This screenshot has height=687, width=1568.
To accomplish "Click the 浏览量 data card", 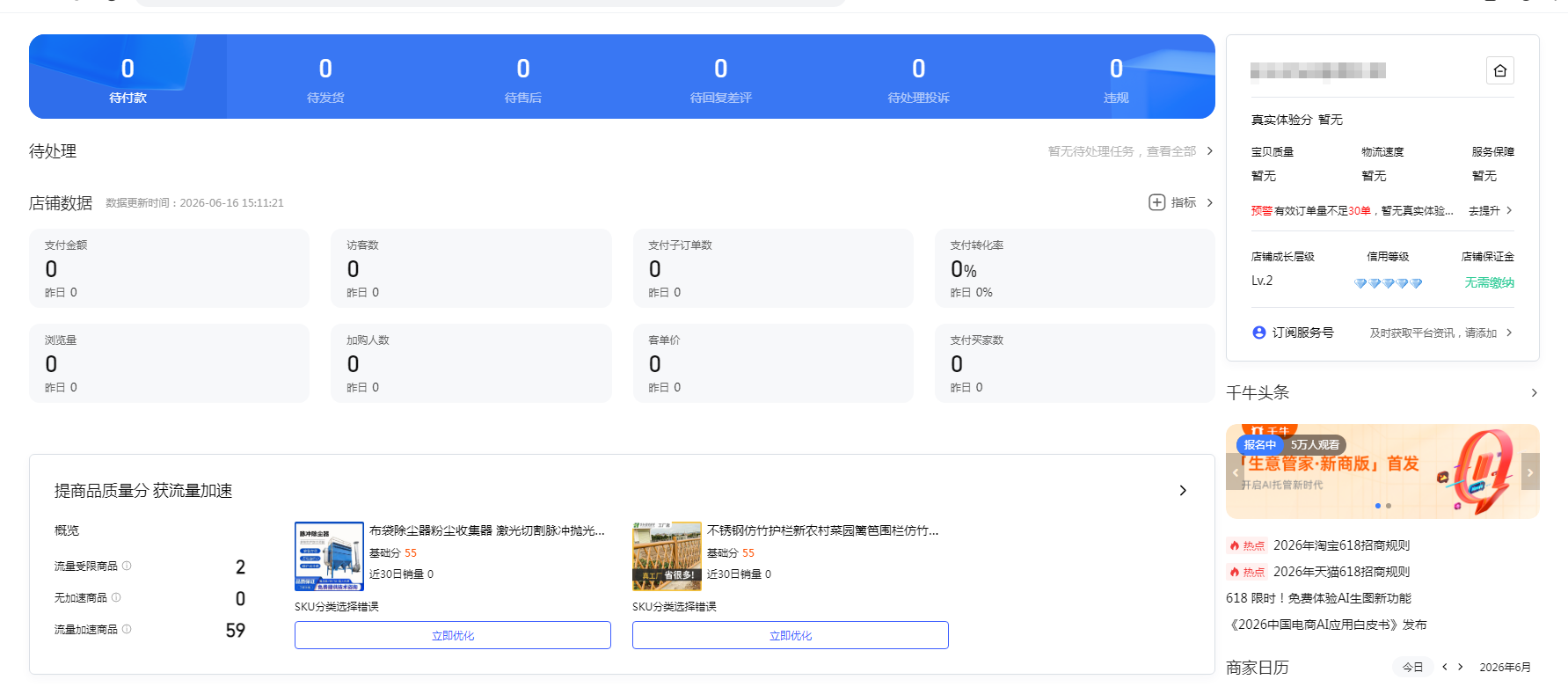I will 169,363.
